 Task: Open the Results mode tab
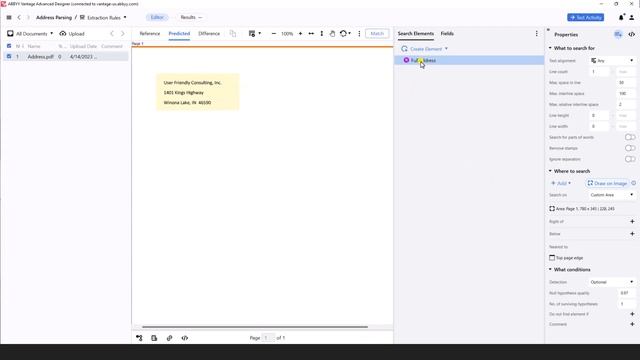(x=191, y=17)
